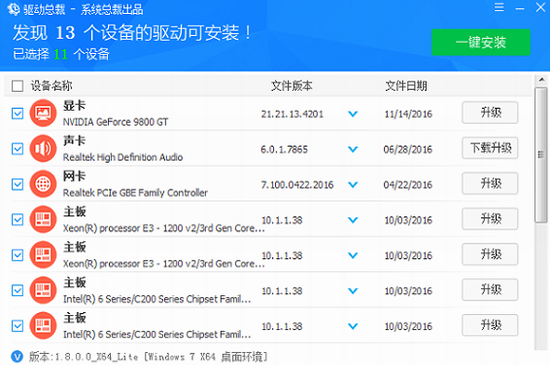This screenshot has height=365, width=550.
Task: Expand version dropdown on first Xeon E3 row
Action: [353, 220]
